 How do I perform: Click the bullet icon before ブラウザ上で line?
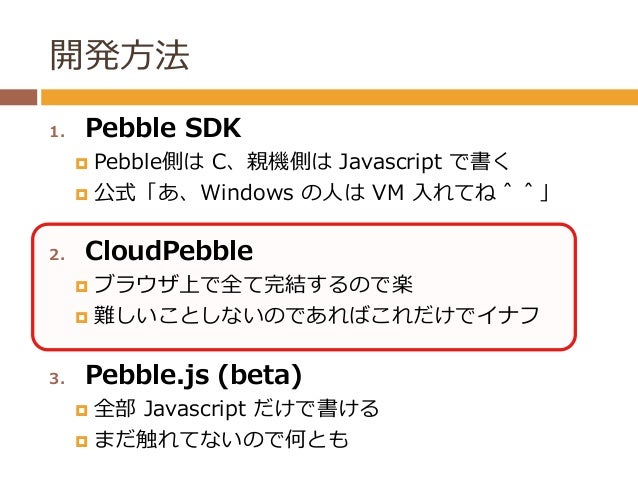[82, 287]
